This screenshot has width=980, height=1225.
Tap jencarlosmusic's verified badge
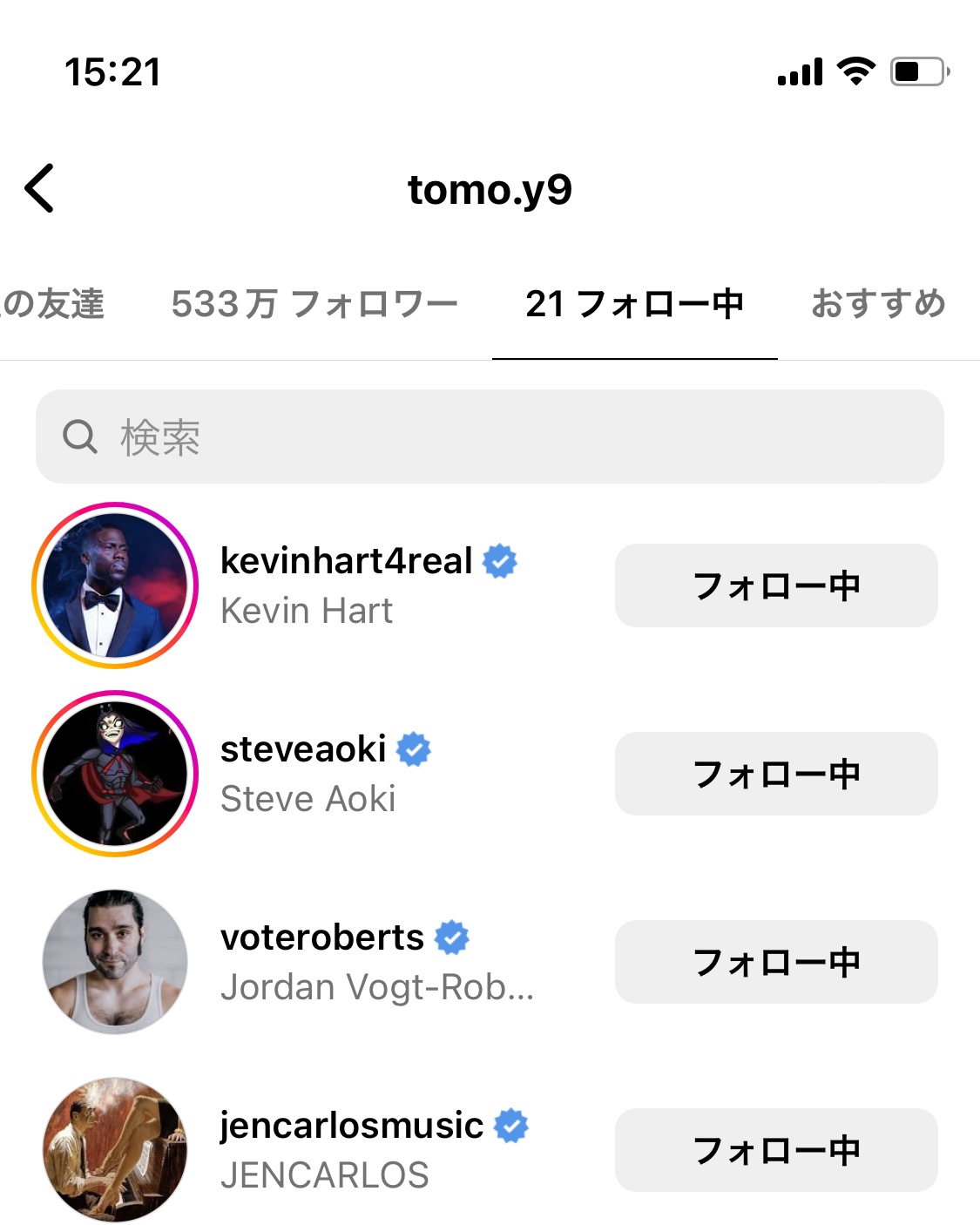511,1126
